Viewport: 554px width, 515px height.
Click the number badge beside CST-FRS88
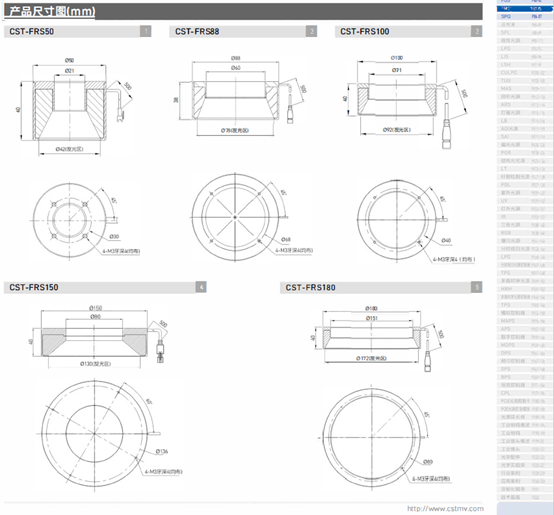coord(311,31)
